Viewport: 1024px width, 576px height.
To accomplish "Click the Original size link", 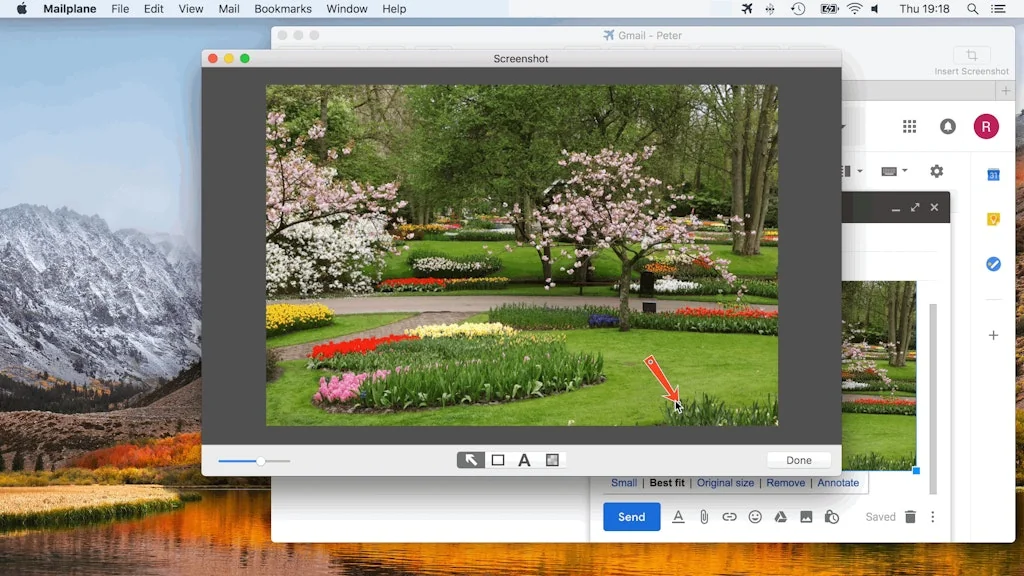I will (x=725, y=483).
